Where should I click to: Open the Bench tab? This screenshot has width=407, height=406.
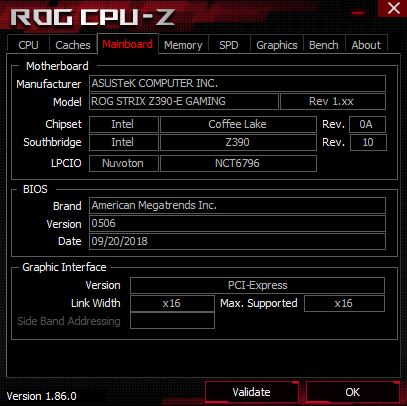324,45
